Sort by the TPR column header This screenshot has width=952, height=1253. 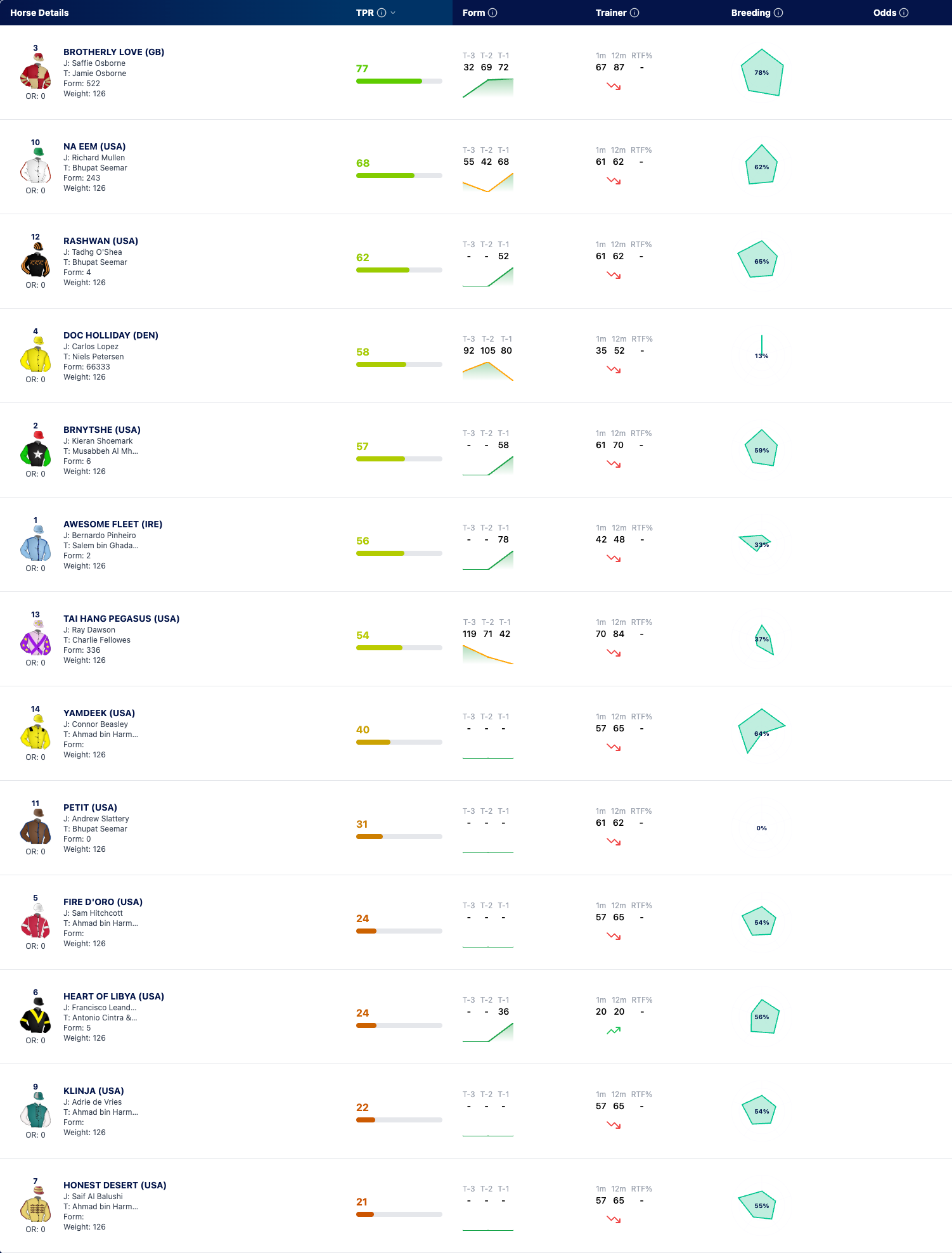[365, 13]
